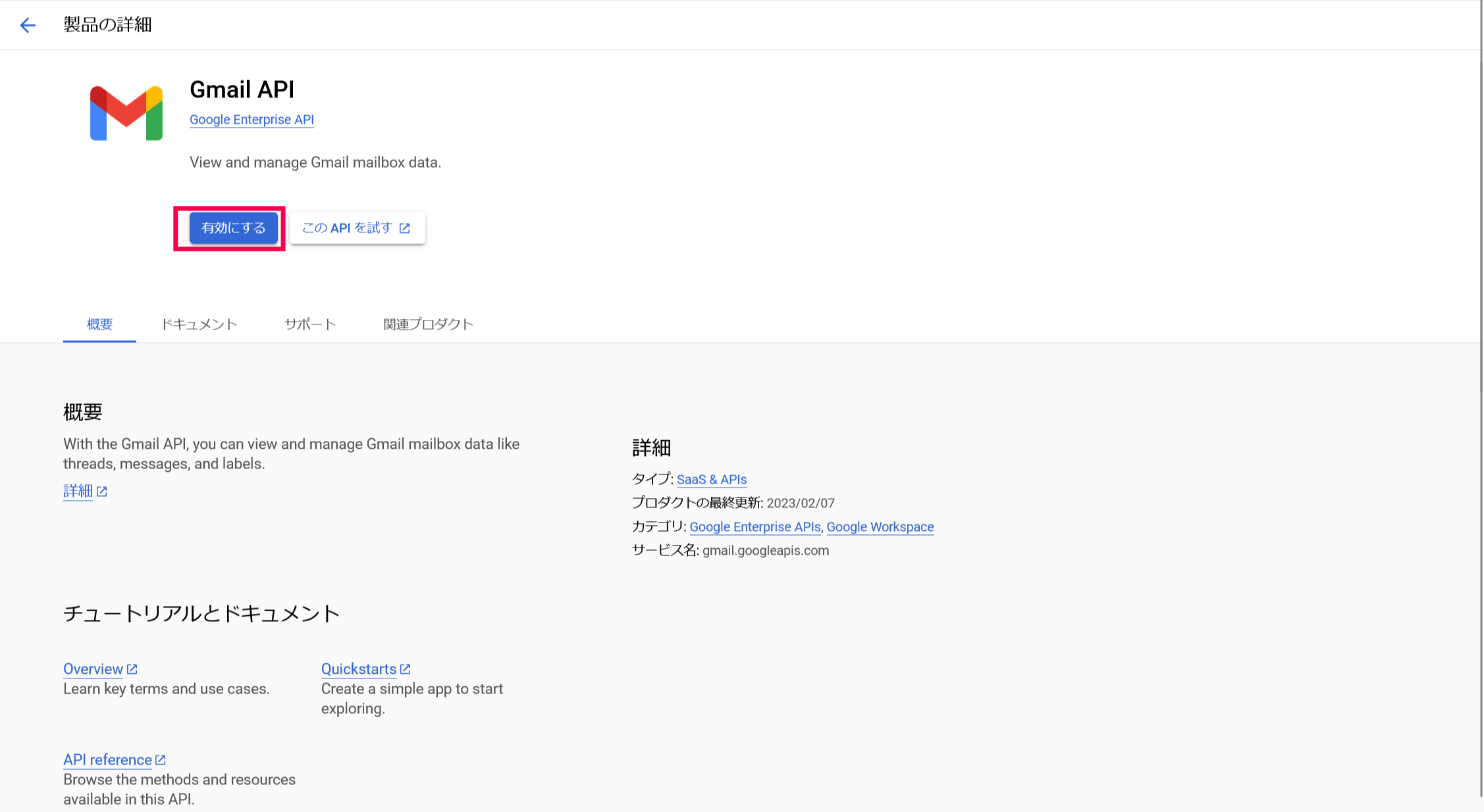
Task: Click external-link icon next to API reference
Action: pos(161,760)
